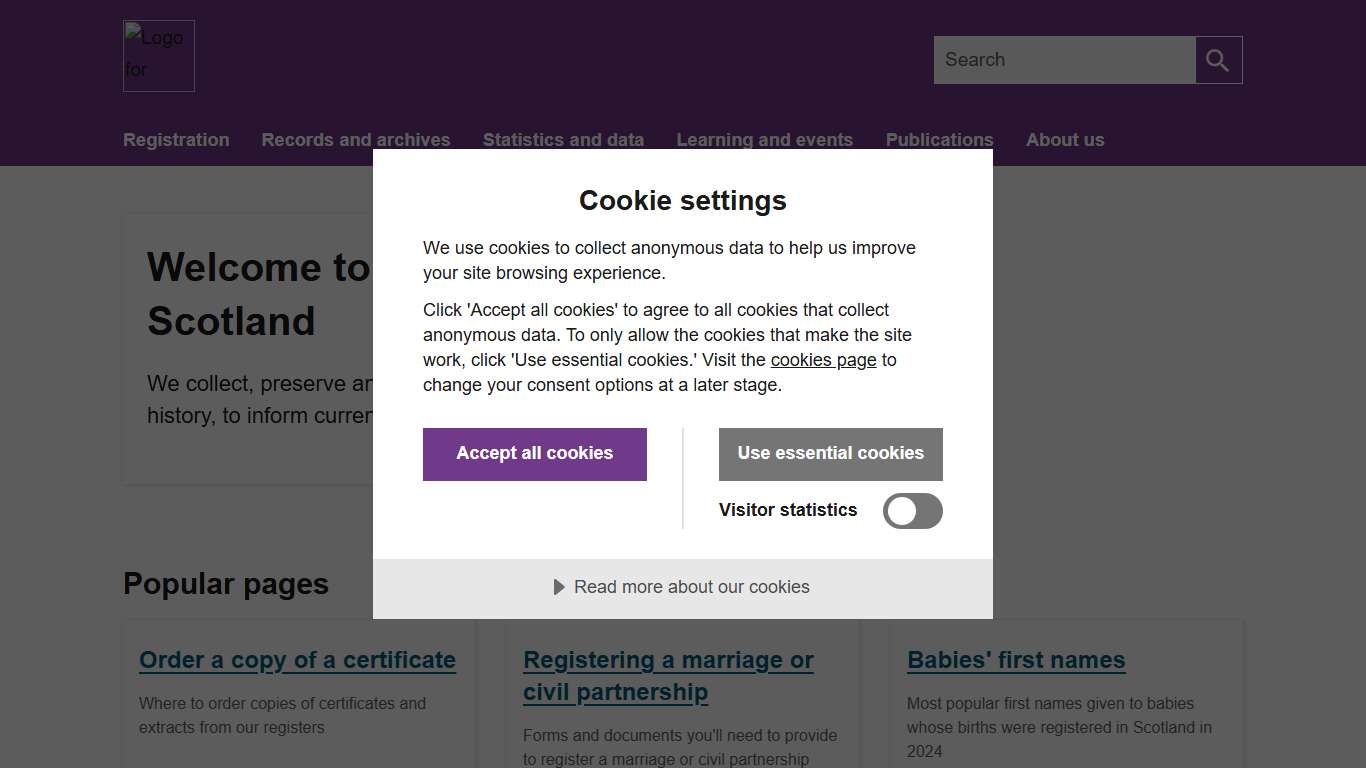
Task: Click into the Search field
Action: (1064, 60)
